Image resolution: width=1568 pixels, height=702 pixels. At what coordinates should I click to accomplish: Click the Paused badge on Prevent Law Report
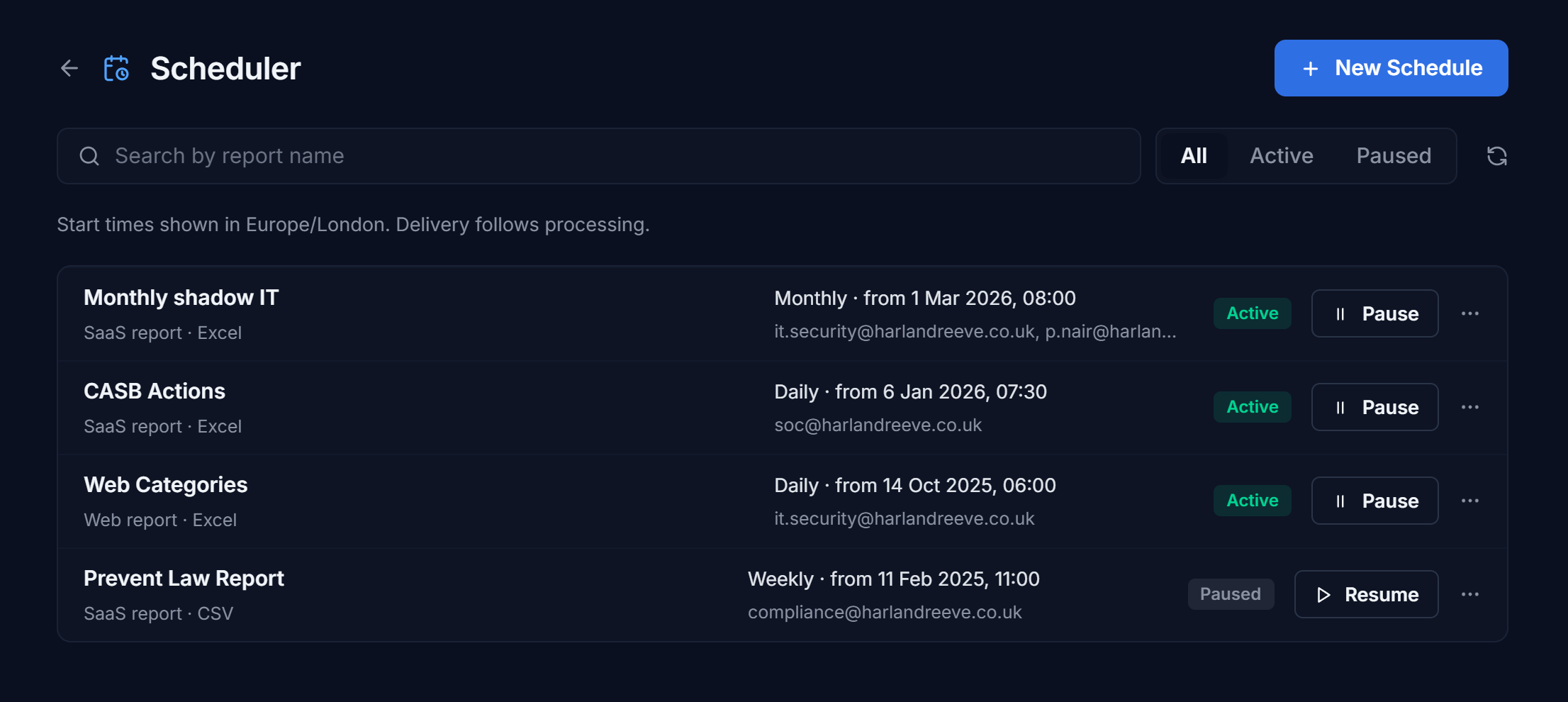(1231, 594)
